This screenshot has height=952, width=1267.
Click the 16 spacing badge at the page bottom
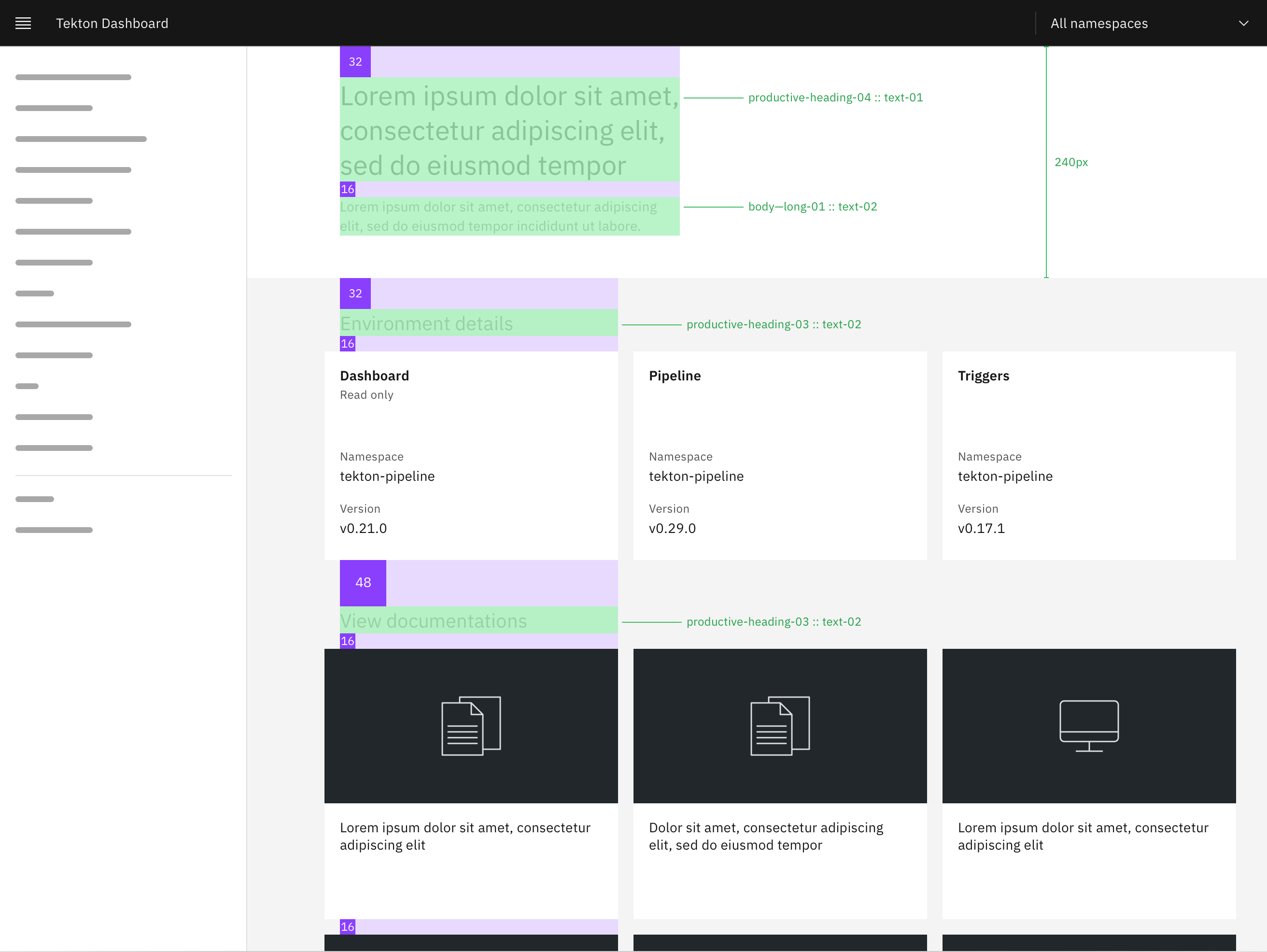(347, 926)
